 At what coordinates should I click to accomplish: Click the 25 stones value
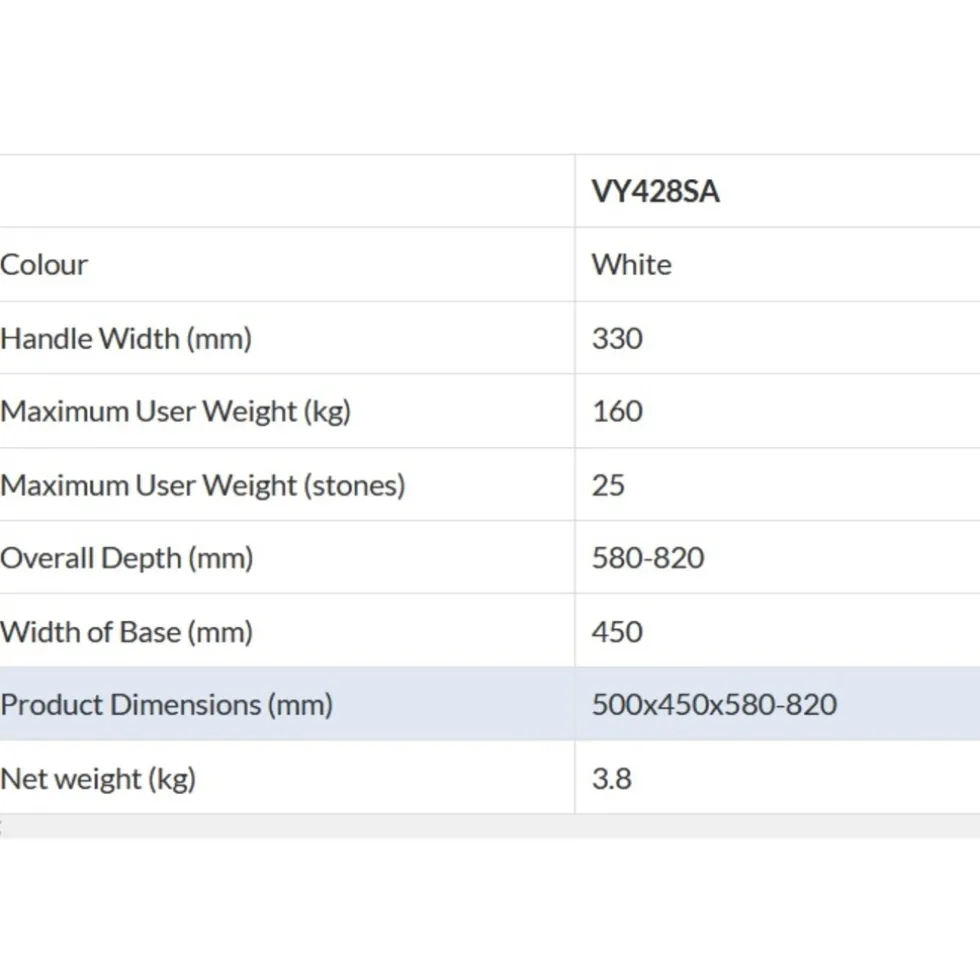(x=608, y=485)
